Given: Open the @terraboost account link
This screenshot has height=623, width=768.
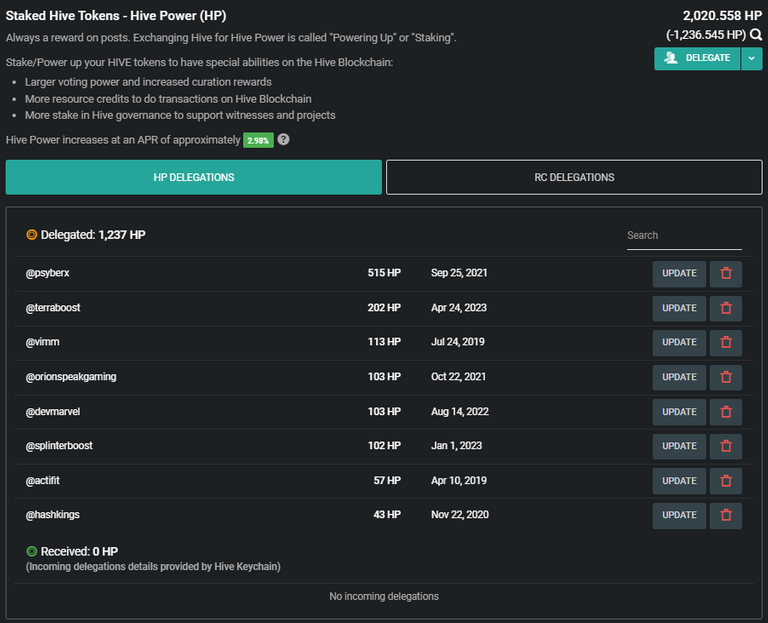Looking at the screenshot, I should click(x=53, y=308).
